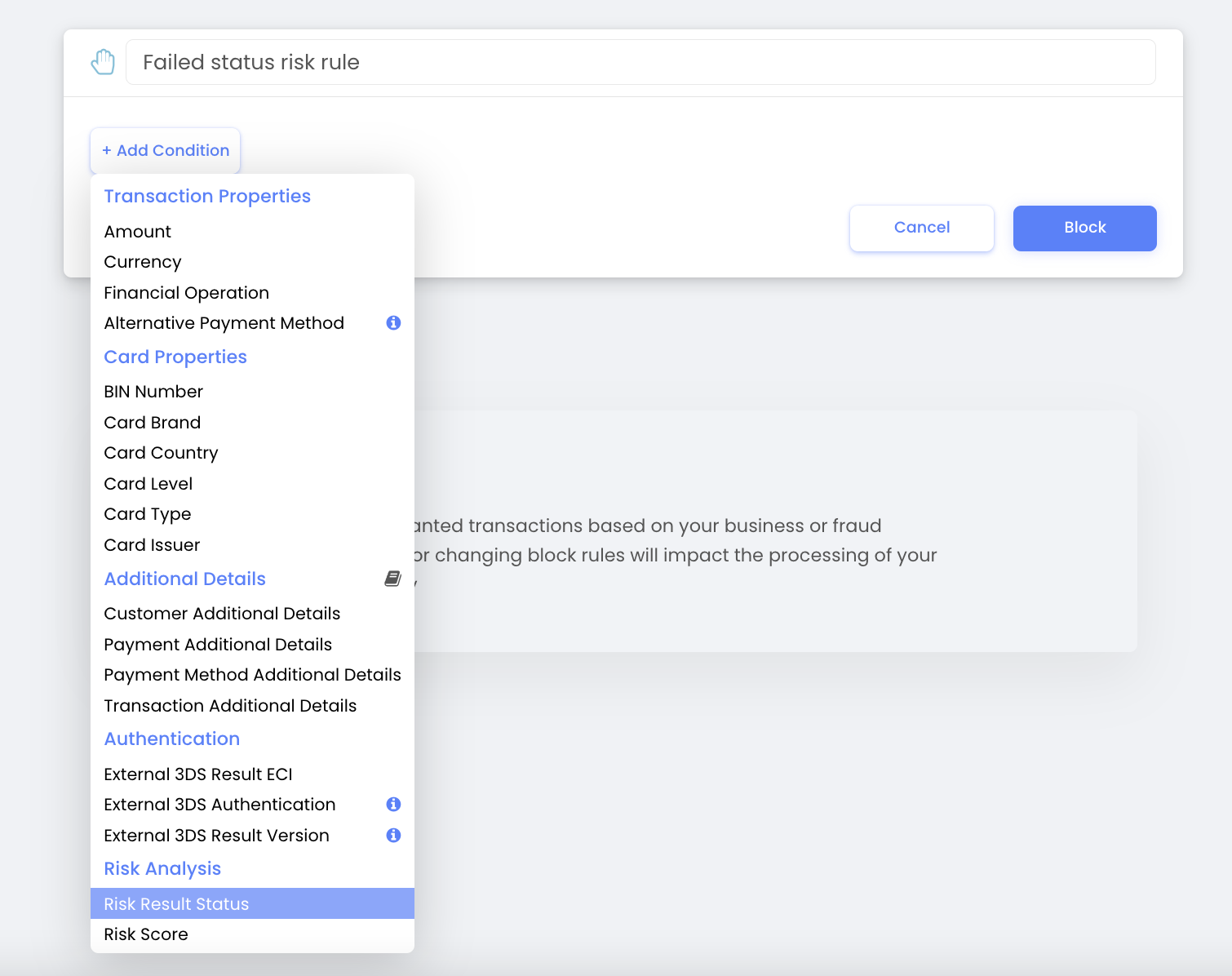This screenshot has width=1232, height=976.
Task: Click the hand block rule icon
Action: pyautogui.click(x=103, y=62)
